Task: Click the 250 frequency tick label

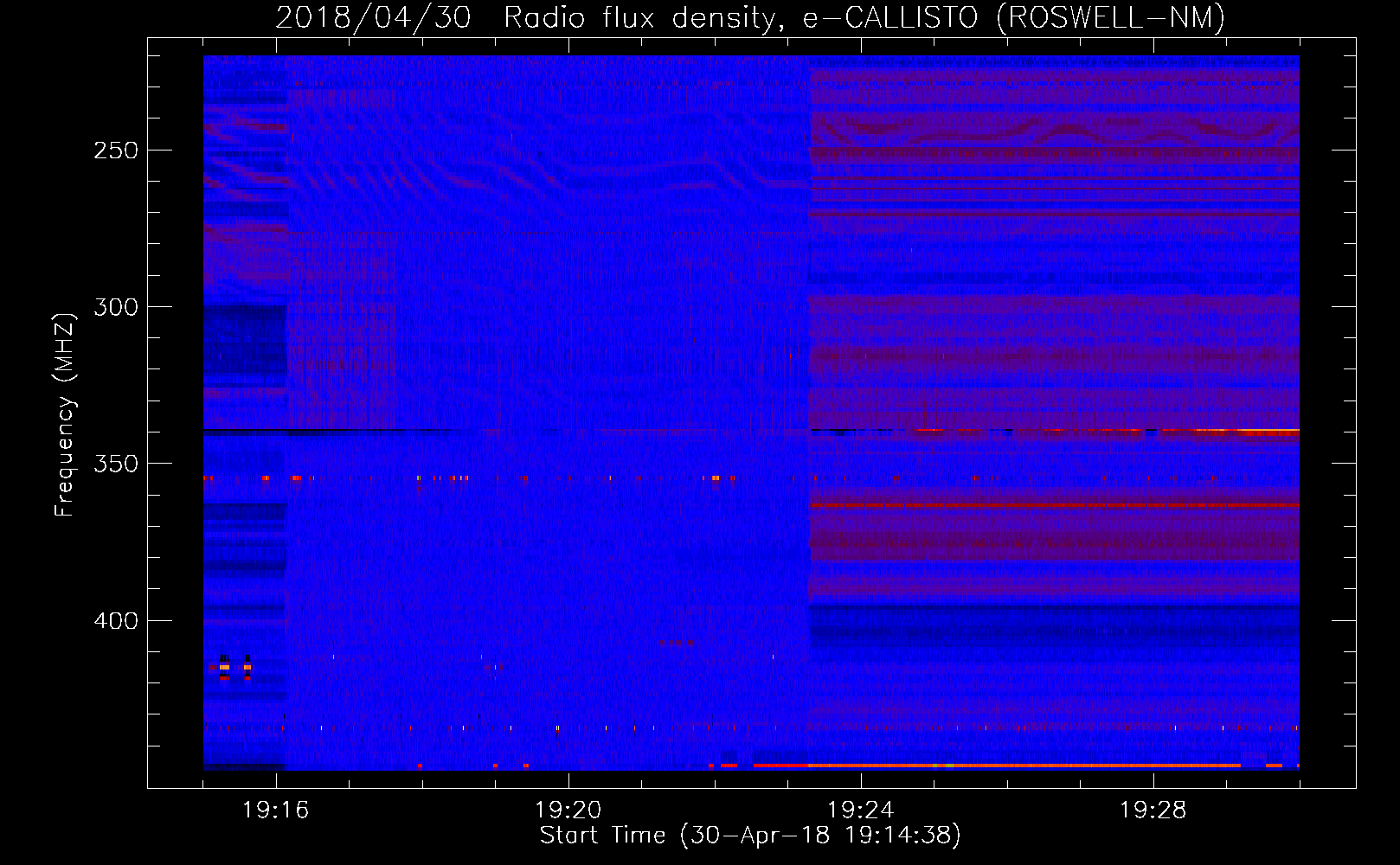Action: (116, 151)
